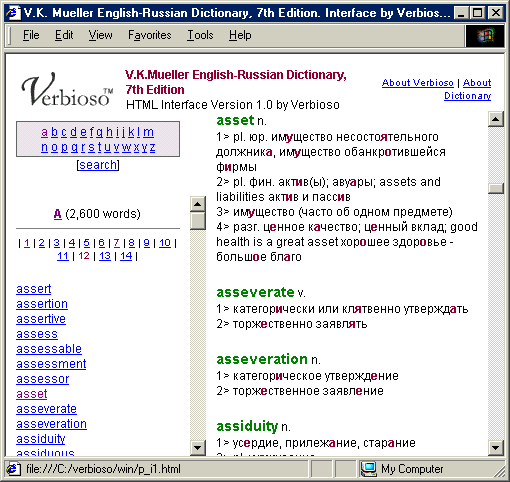
Task: Open the visited word 'asset'
Action: pyautogui.click(x=32, y=394)
